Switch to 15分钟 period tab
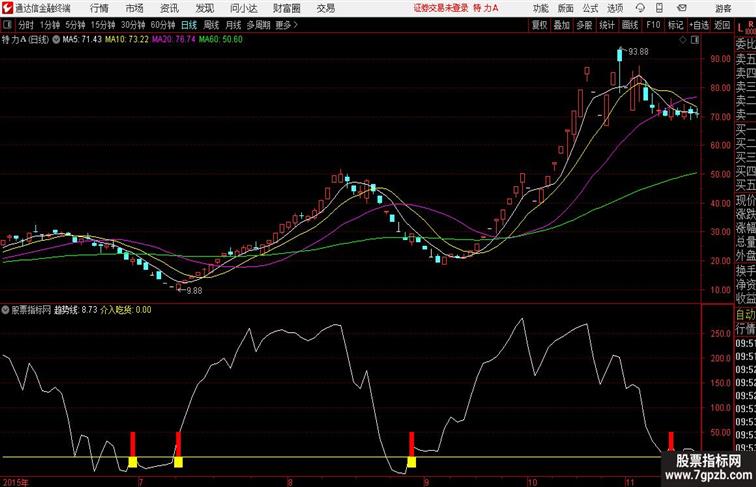Viewport: 756px width, 487px height. (103, 25)
